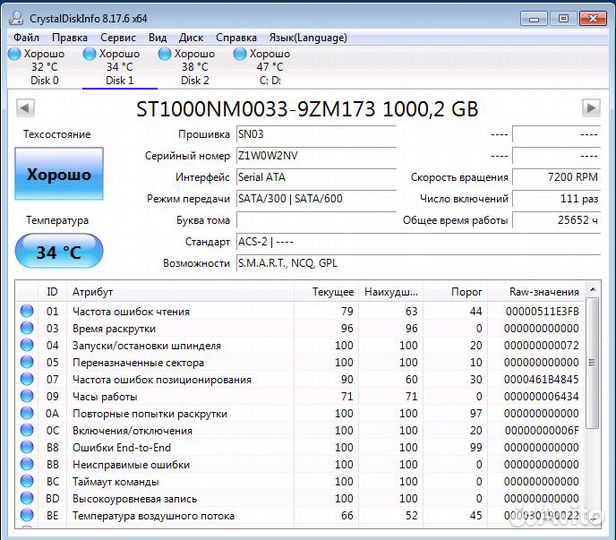Click the status icon for attribute 07
Viewport: 616px width, 540px height.
point(27,379)
